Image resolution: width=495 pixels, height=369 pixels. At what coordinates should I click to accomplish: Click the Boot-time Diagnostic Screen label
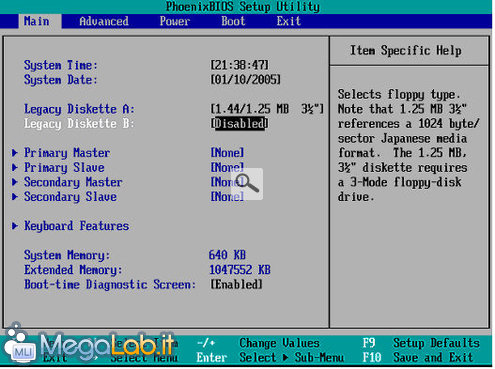110,285
